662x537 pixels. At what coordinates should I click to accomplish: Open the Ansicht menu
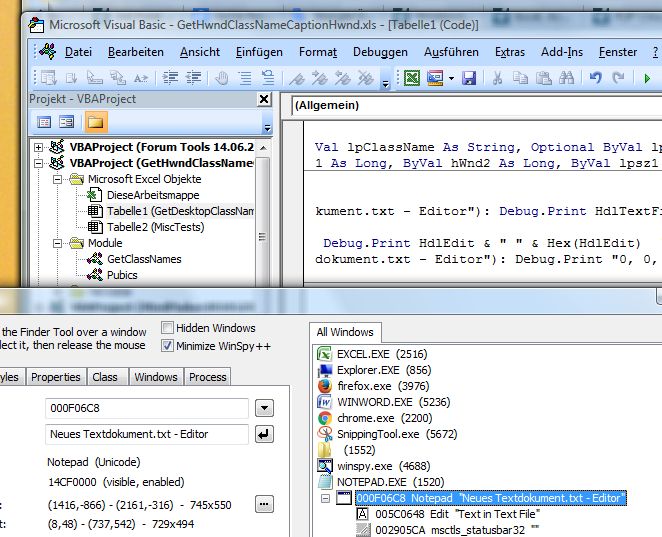(x=200, y=52)
